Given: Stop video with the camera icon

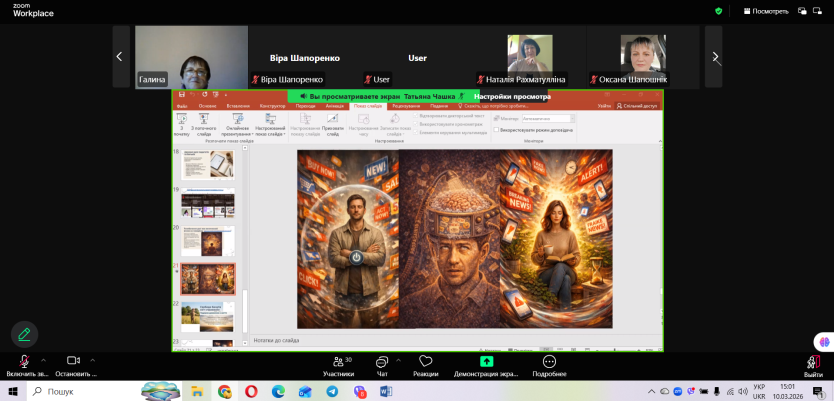Looking at the screenshot, I should pos(73,361).
